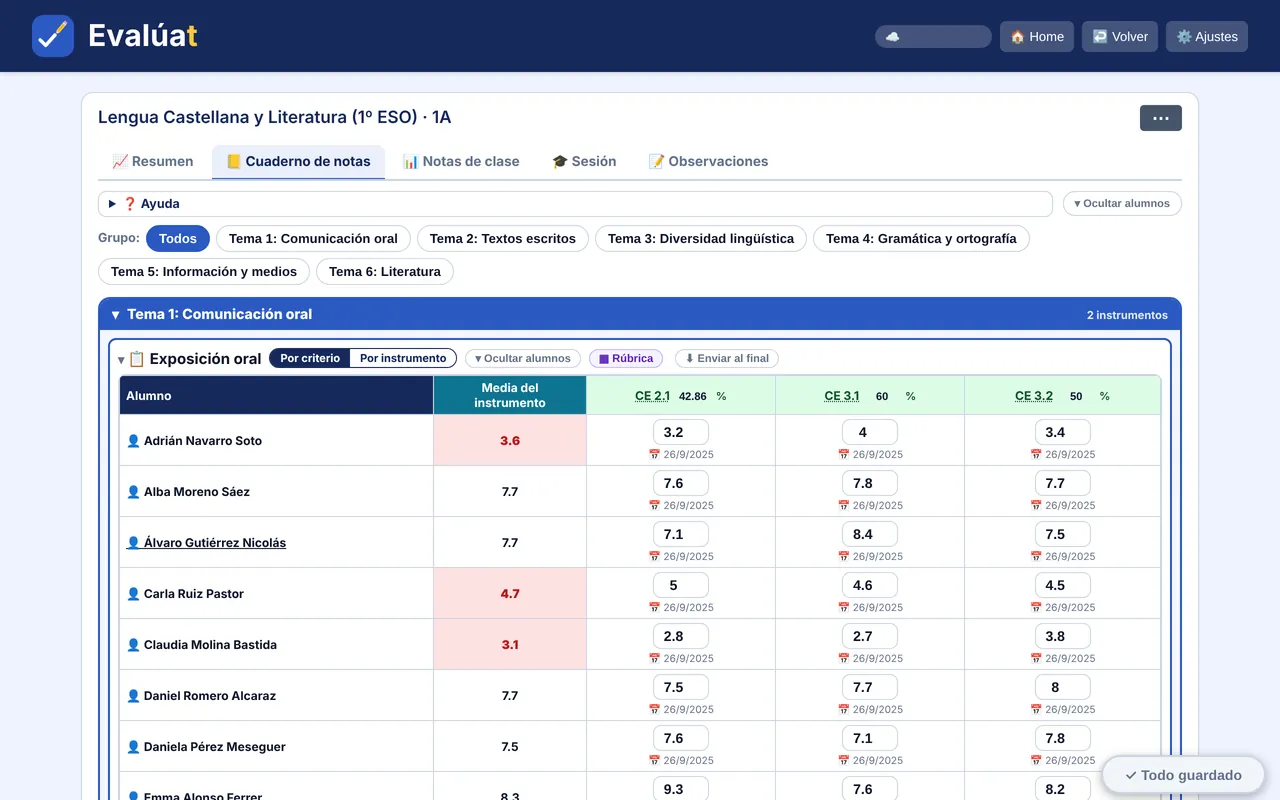Open the Sesión tab
1280x800 pixels.
584,161
